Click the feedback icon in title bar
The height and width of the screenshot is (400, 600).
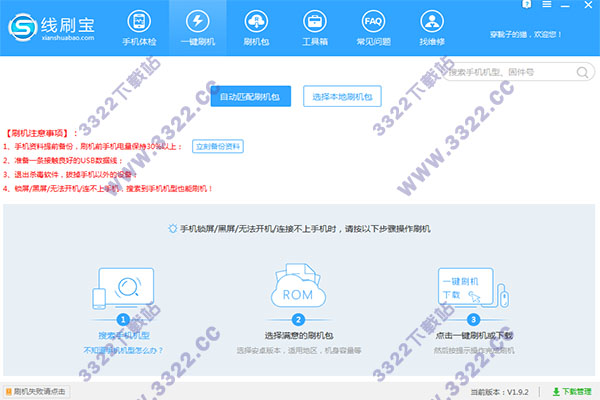click(x=527, y=4)
